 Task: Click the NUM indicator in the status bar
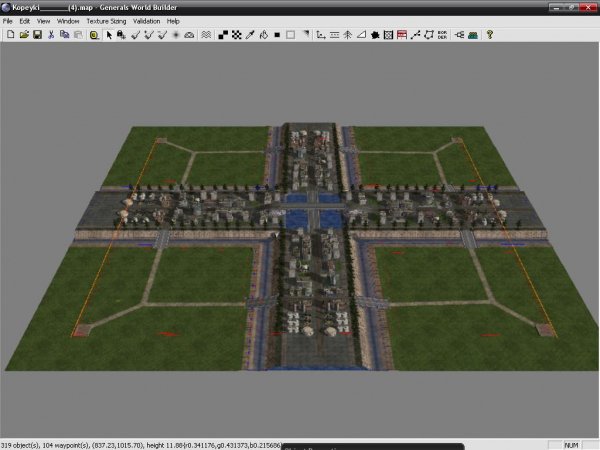(570, 444)
